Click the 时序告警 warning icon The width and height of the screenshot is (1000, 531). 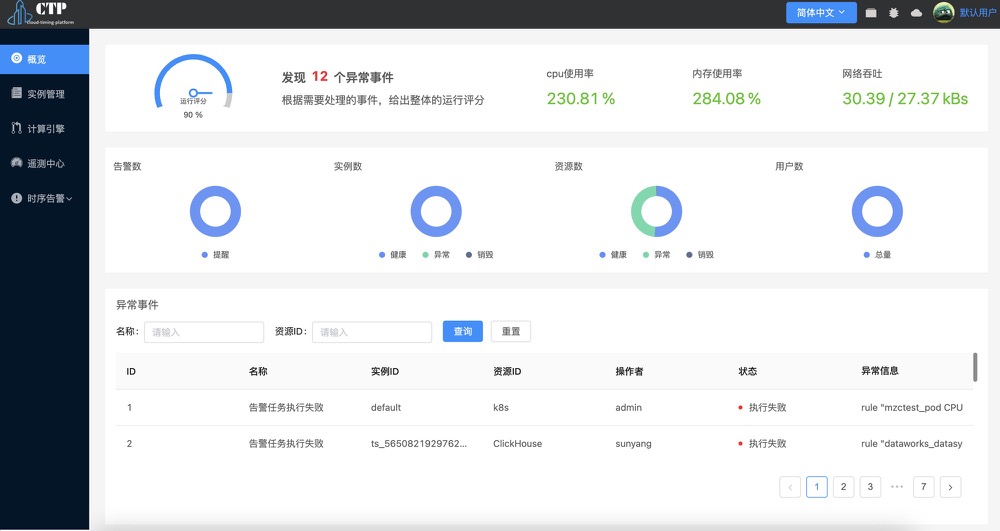click(x=17, y=198)
